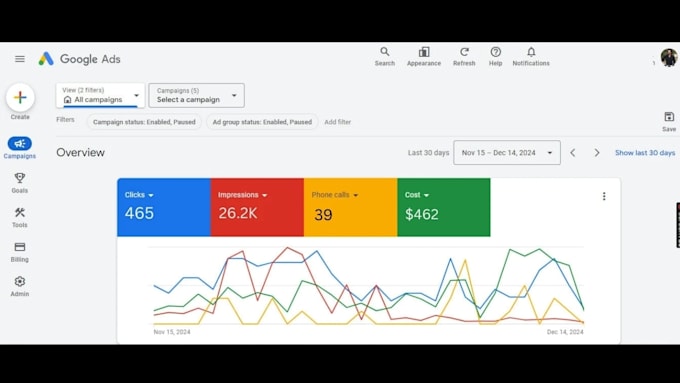Viewport: 680px width, 383px height.
Task: Open the Notifications bell
Action: [531, 56]
